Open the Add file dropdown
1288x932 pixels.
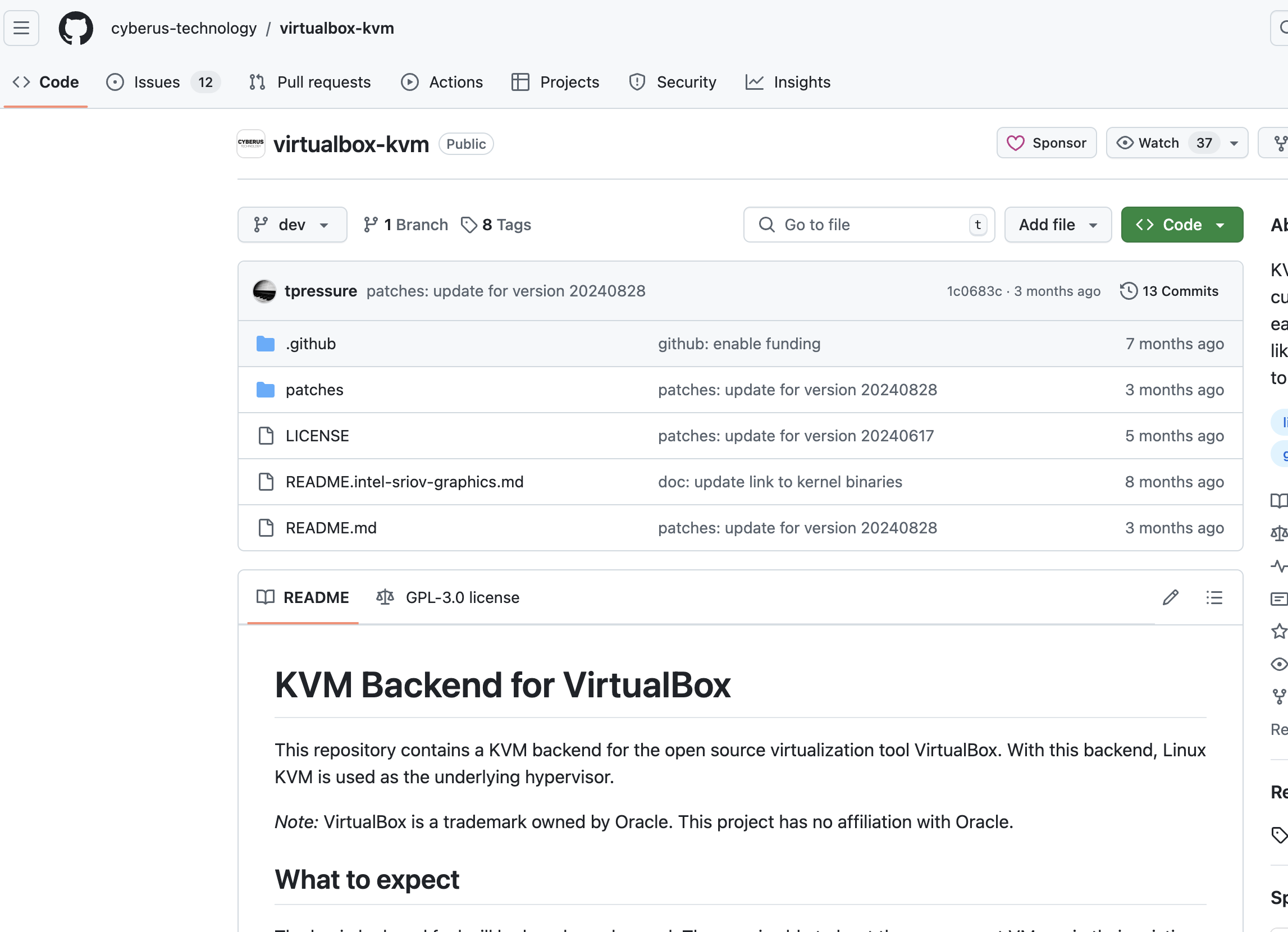click(1058, 225)
